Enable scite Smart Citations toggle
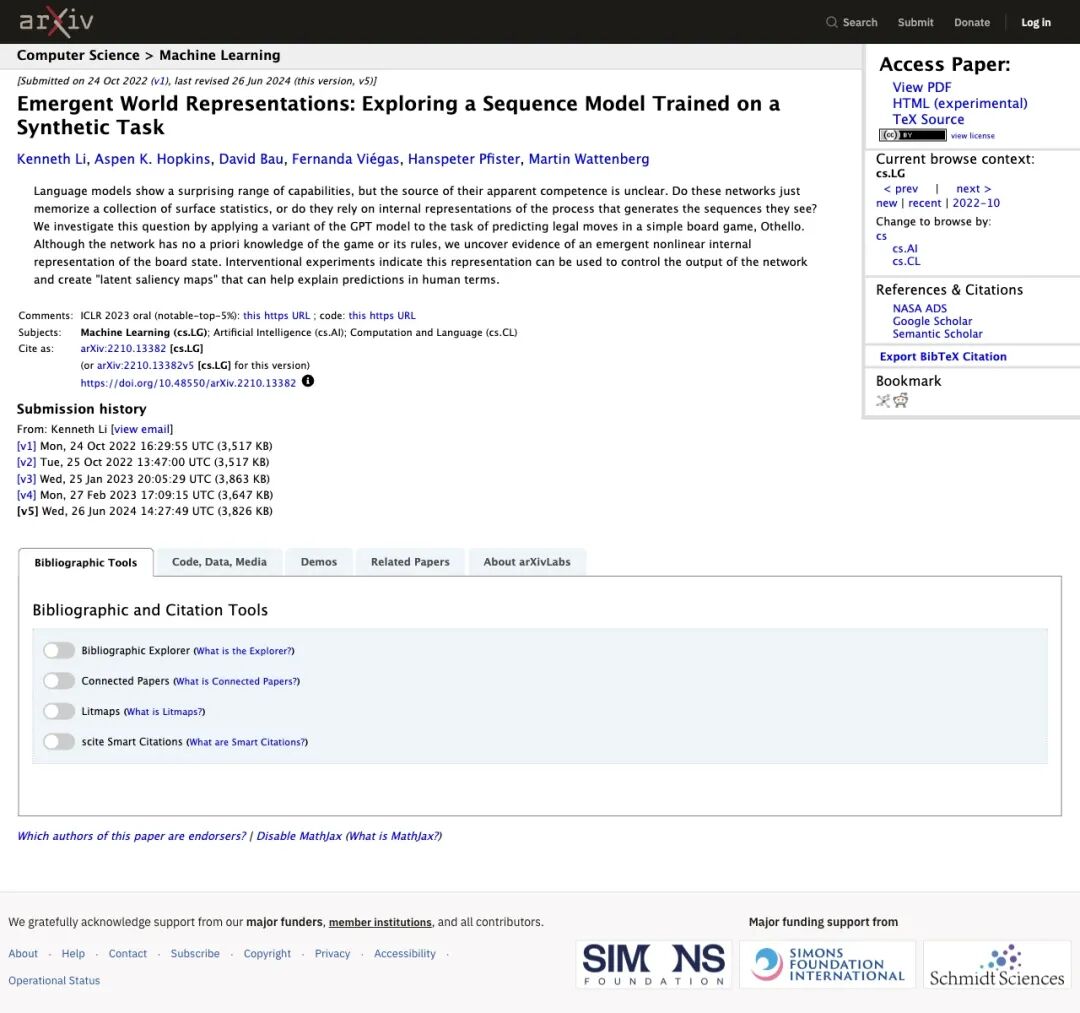 (59, 742)
